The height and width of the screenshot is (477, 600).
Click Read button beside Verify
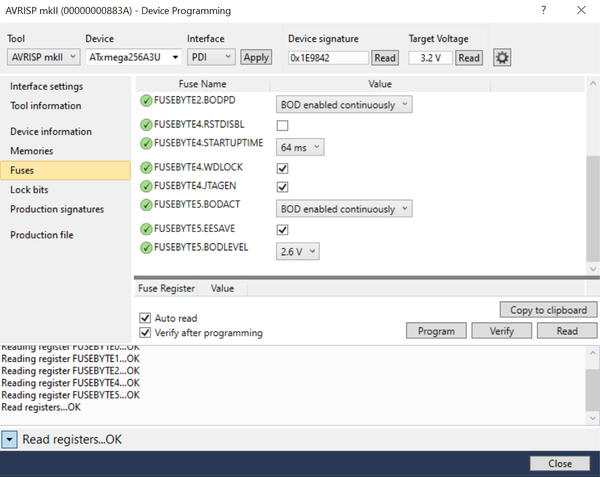point(567,331)
